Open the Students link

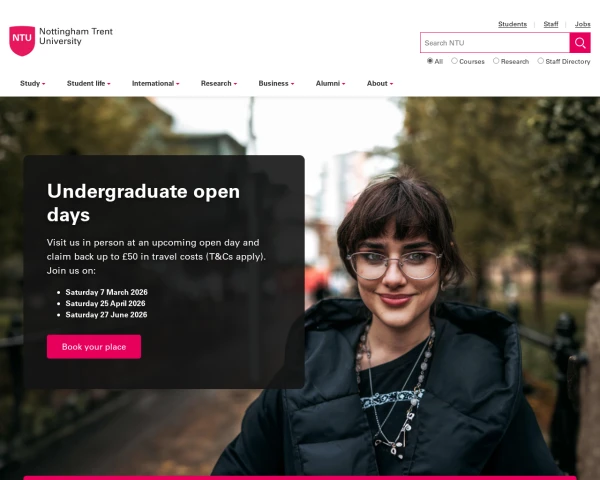point(512,24)
